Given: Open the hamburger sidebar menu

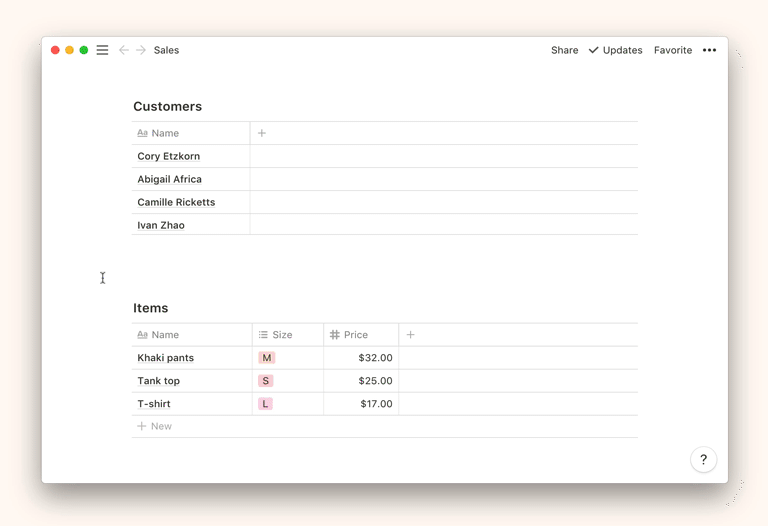Looking at the screenshot, I should click(x=102, y=50).
